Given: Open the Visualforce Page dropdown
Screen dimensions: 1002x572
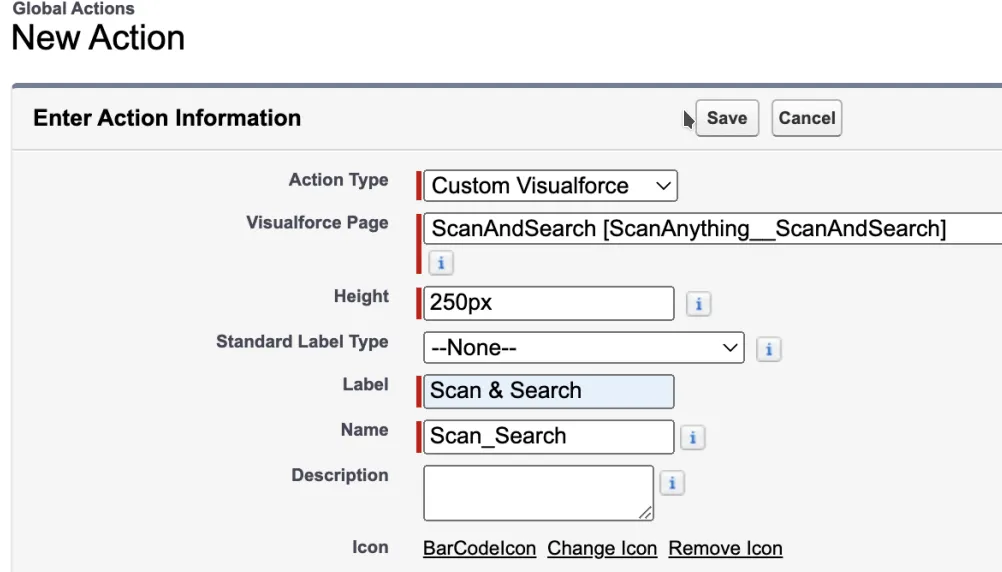Looking at the screenshot, I should tap(713, 229).
